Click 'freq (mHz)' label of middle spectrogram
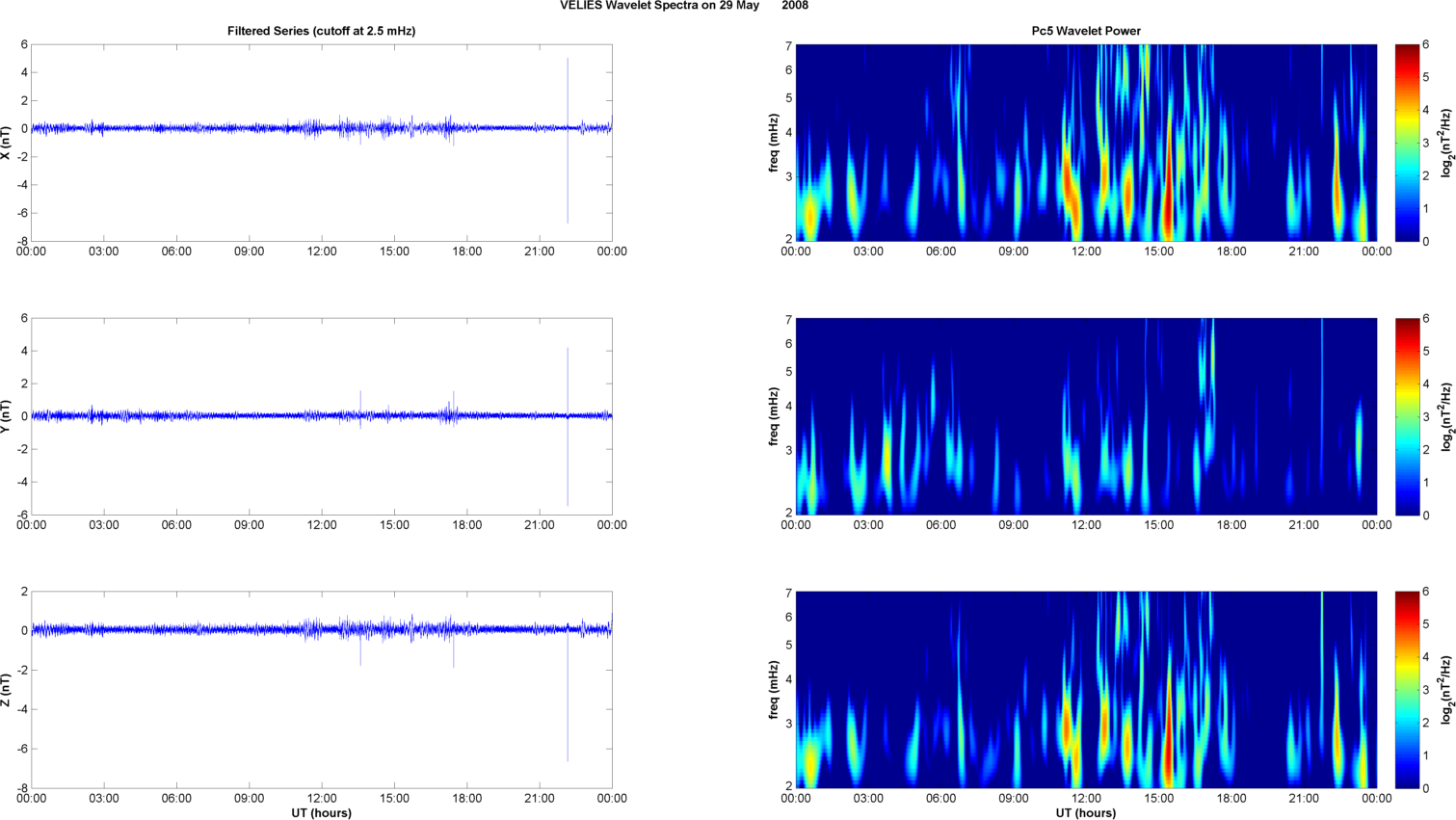This screenshot has width=1456, height=820. click(x=774, y=416)
